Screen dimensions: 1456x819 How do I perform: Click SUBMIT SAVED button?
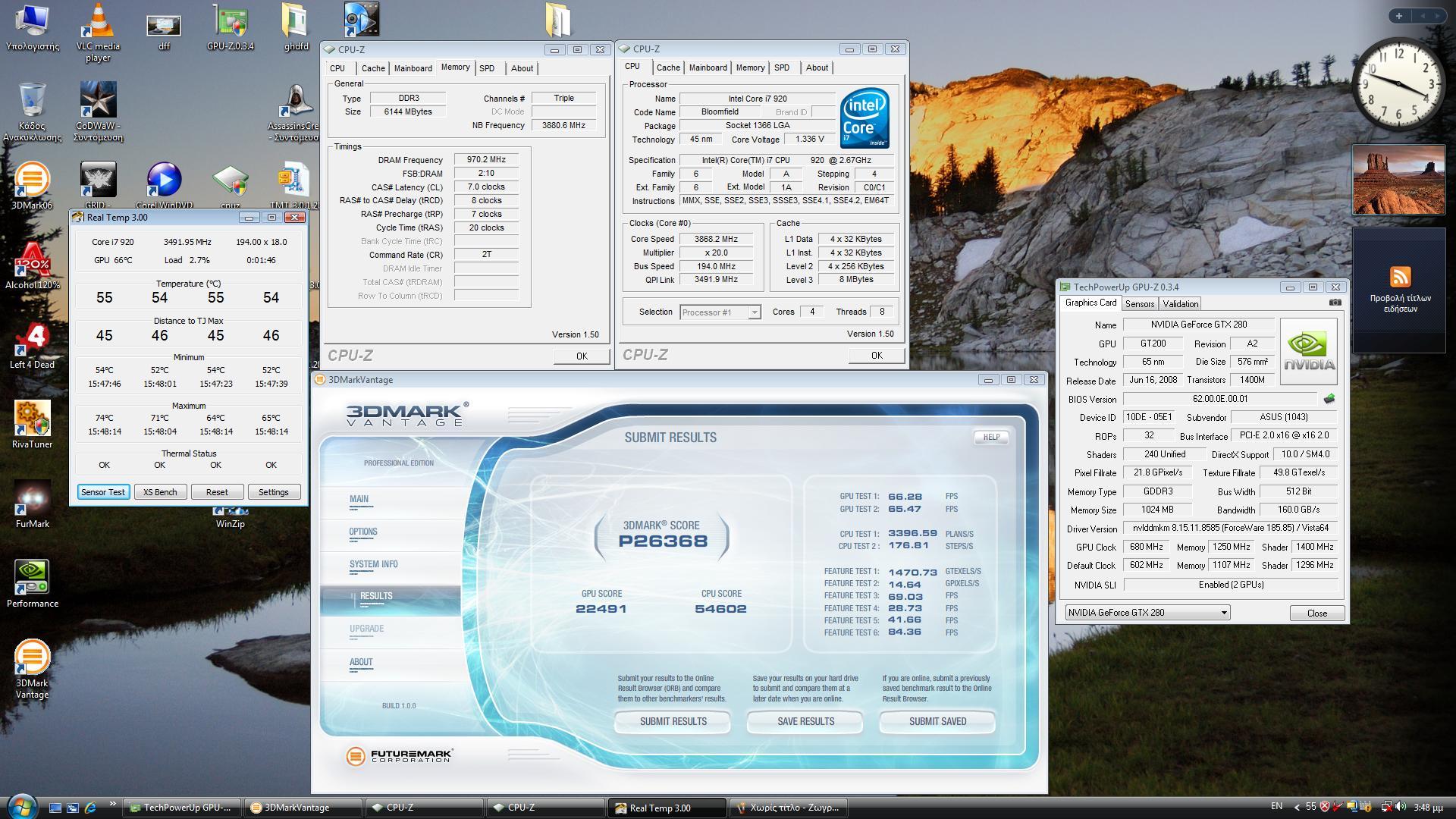(937, 722)
